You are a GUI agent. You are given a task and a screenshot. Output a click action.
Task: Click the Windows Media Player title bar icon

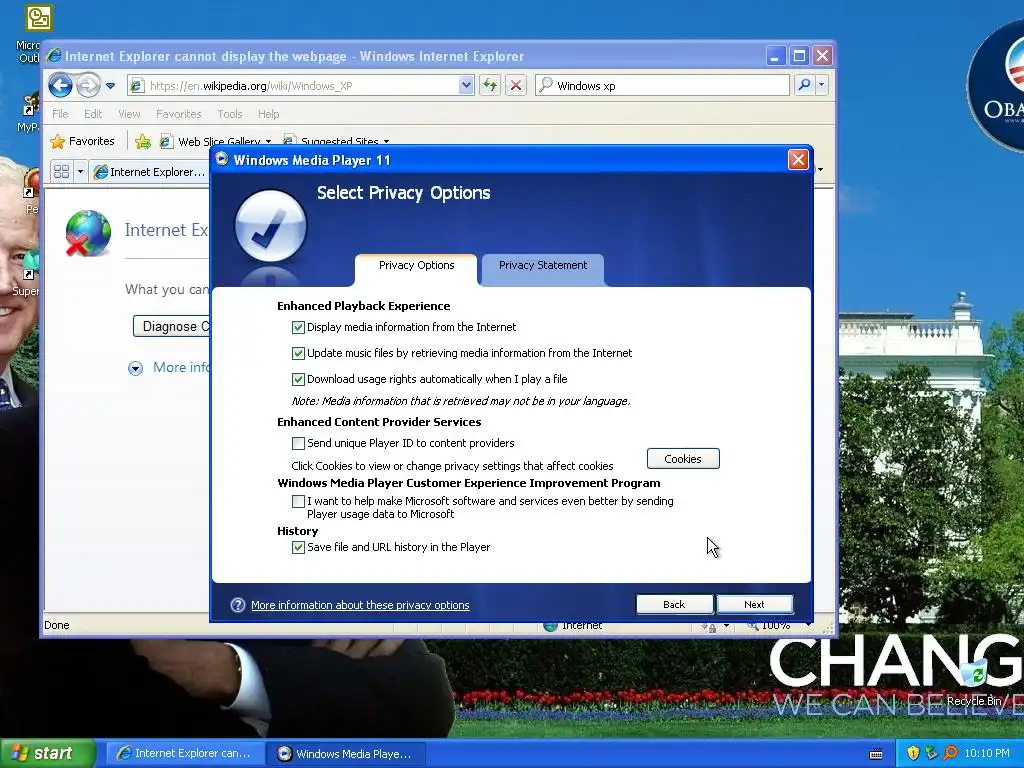(x=222, y=159)
